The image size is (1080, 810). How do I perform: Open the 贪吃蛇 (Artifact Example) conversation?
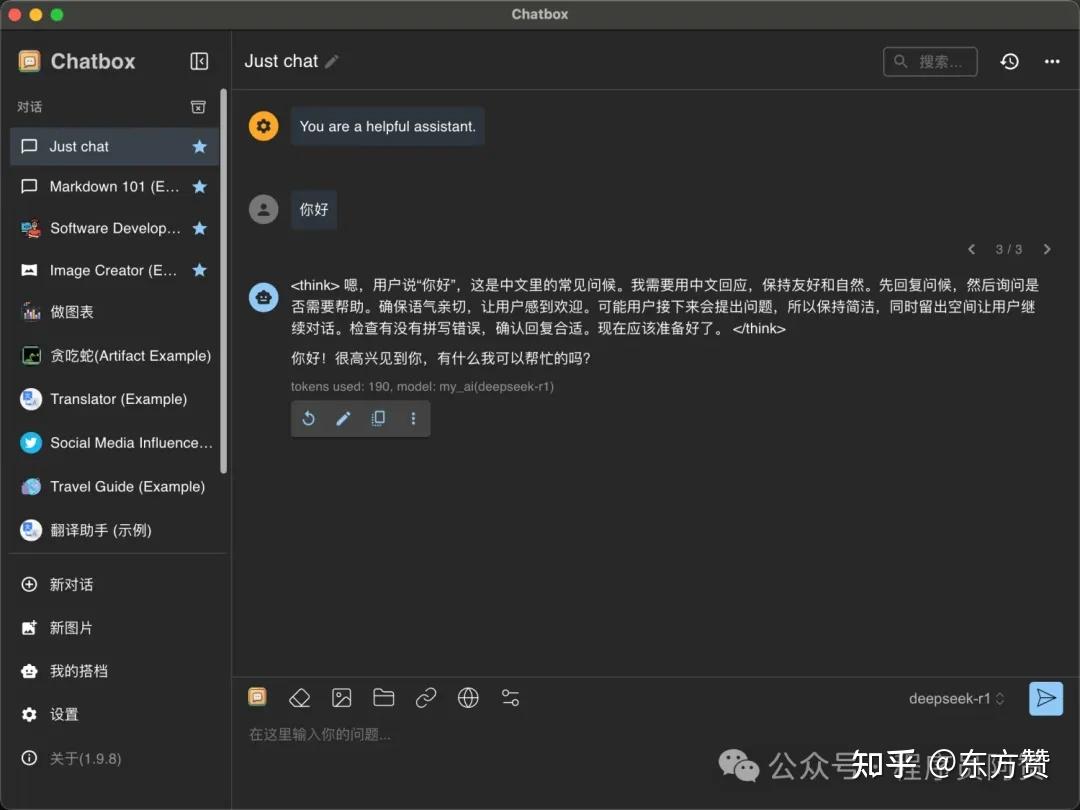[x=114, y=355]
